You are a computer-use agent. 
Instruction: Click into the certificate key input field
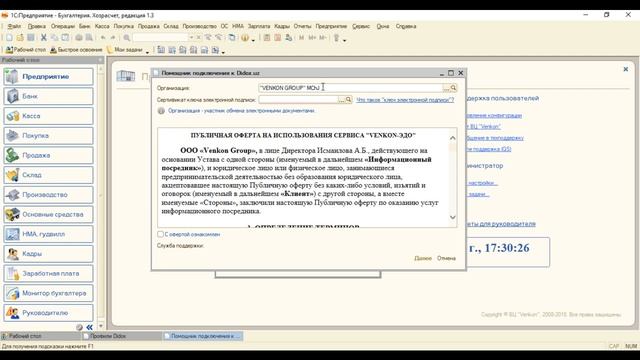pyautogui.click(x=298, y=100)
